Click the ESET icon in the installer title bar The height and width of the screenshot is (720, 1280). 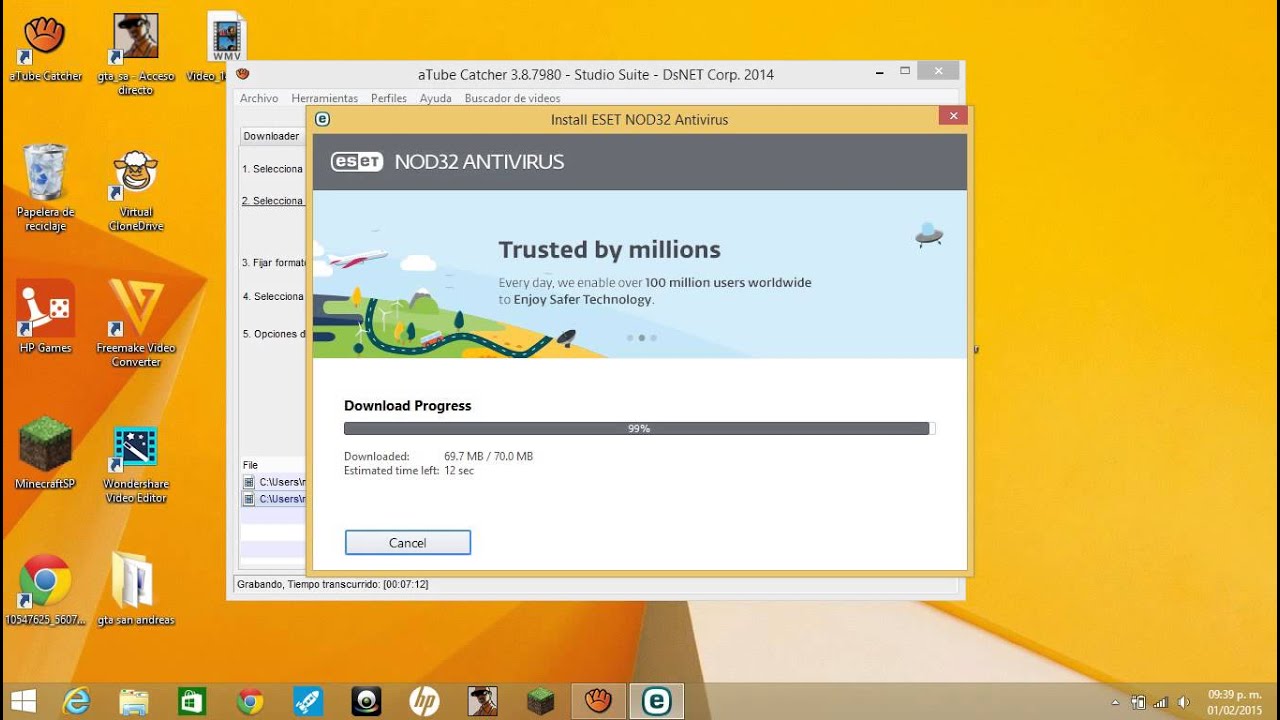pos(322,119)
